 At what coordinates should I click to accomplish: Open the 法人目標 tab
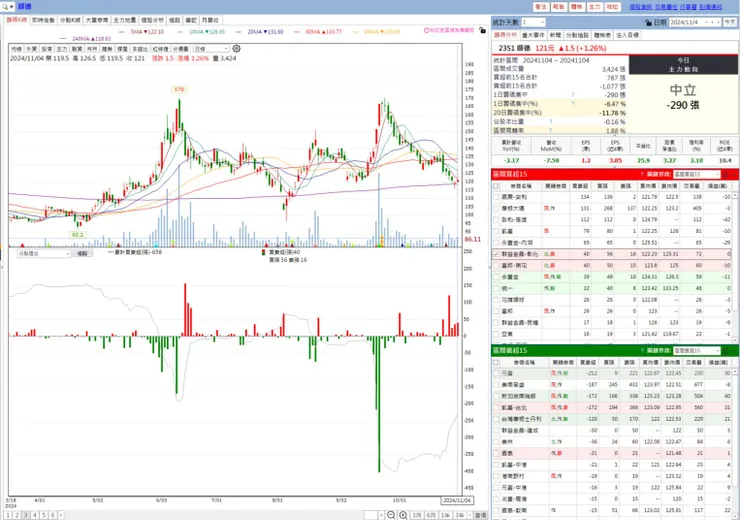click(x=628, y=35)
